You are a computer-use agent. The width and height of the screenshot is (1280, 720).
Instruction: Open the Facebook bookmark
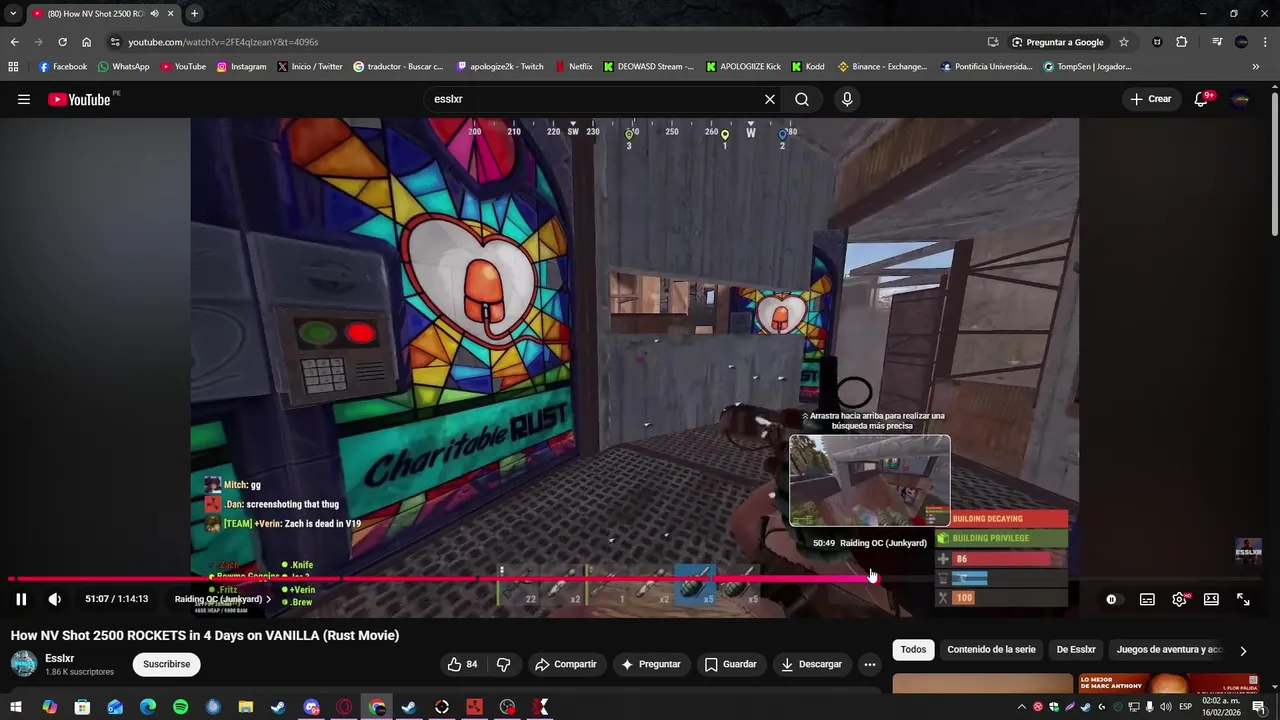63,67
